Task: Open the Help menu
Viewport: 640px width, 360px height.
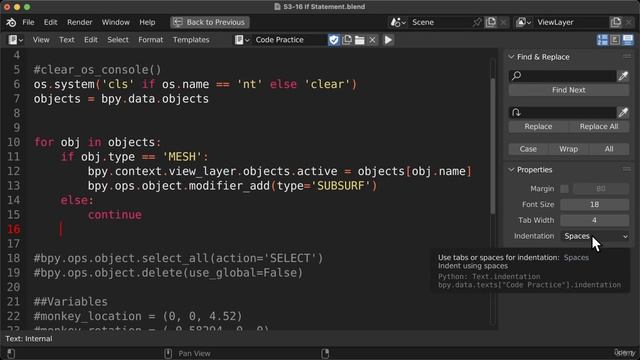Action: pyautogui.click(x=147, y=22)
